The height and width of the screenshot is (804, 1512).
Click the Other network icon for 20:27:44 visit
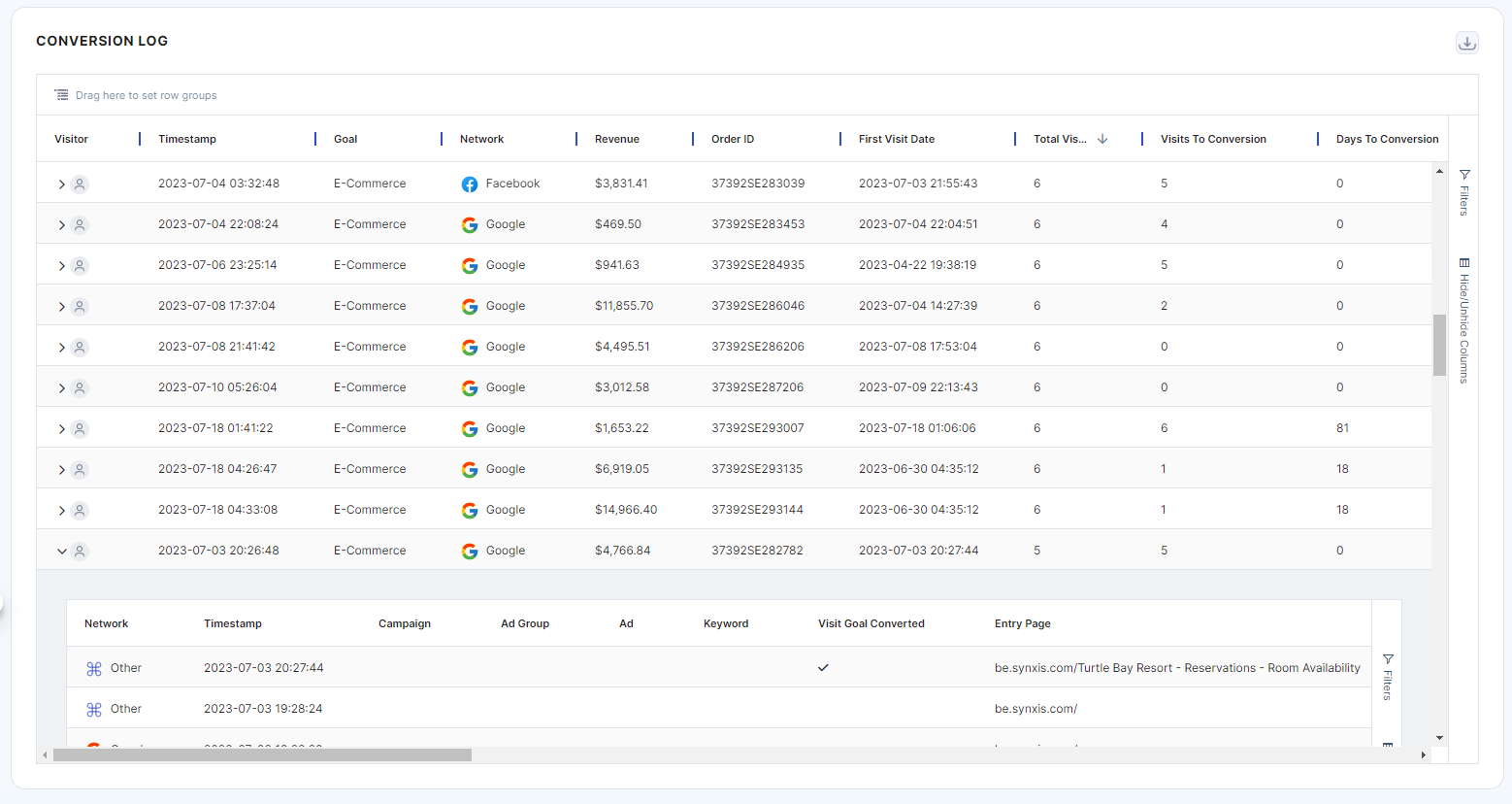click(94, 669)
